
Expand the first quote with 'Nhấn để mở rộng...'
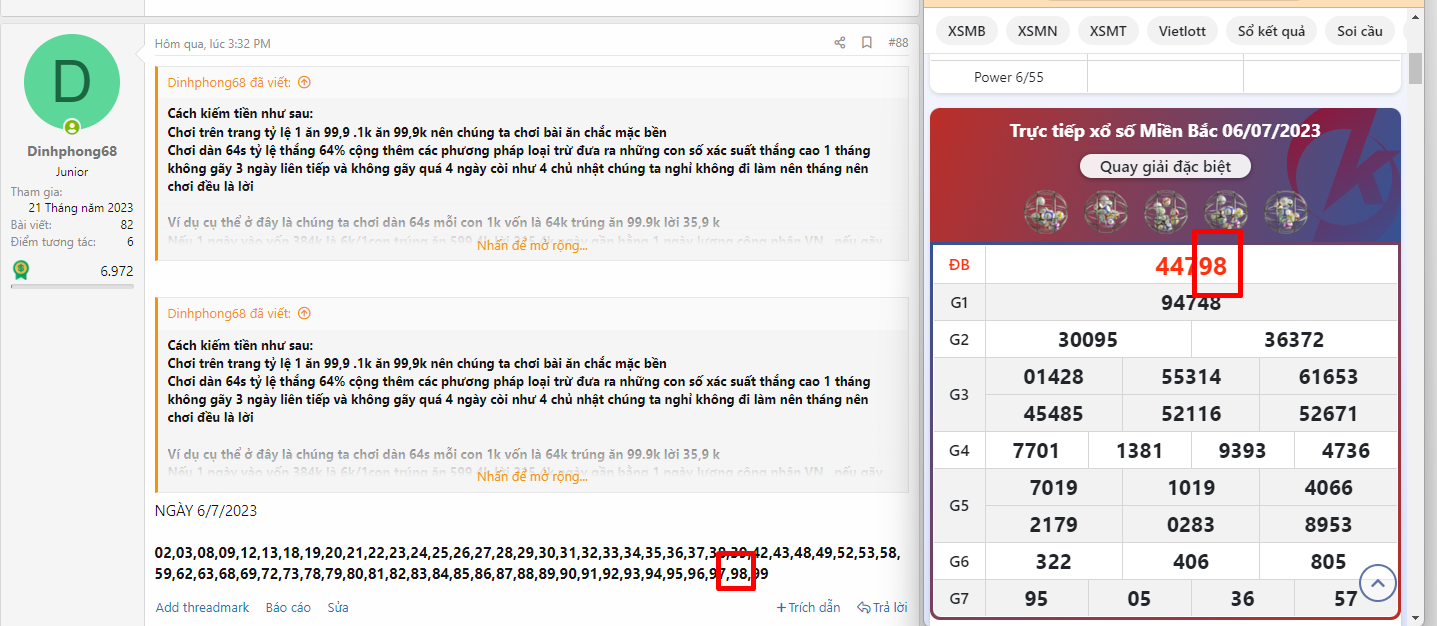[532, 246]
